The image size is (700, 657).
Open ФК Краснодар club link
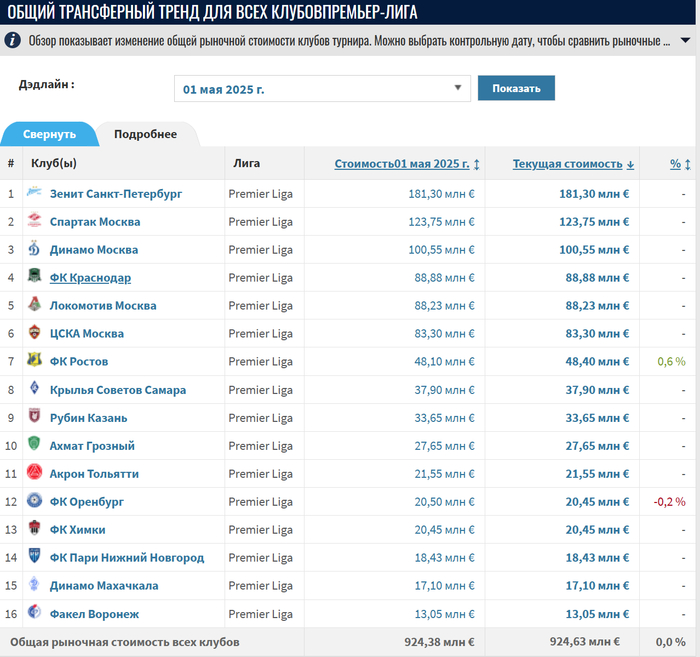[90, 278]
